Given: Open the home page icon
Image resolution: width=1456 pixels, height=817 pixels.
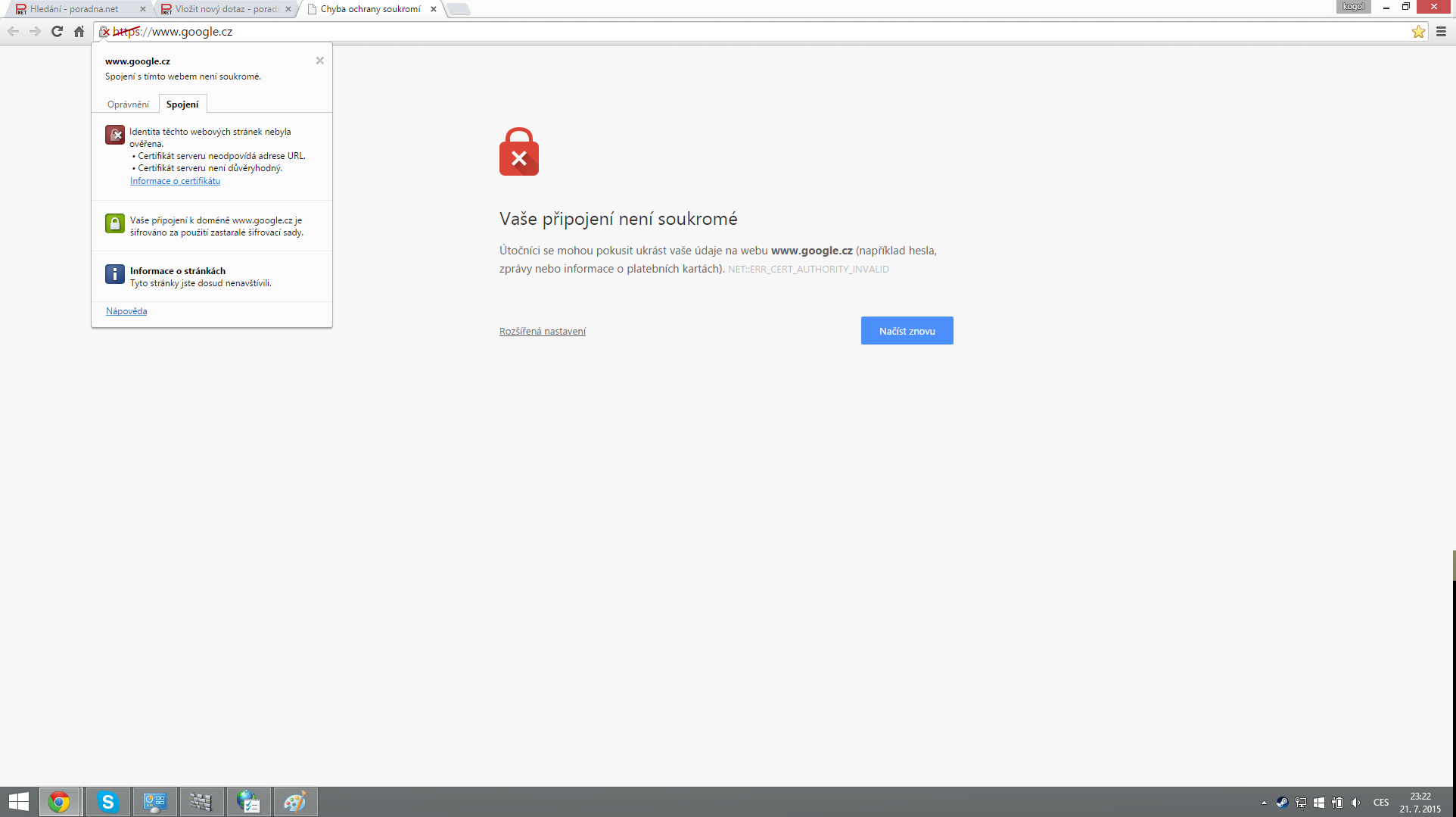Looking at the screenshot, I should click(x=79, y=31).
